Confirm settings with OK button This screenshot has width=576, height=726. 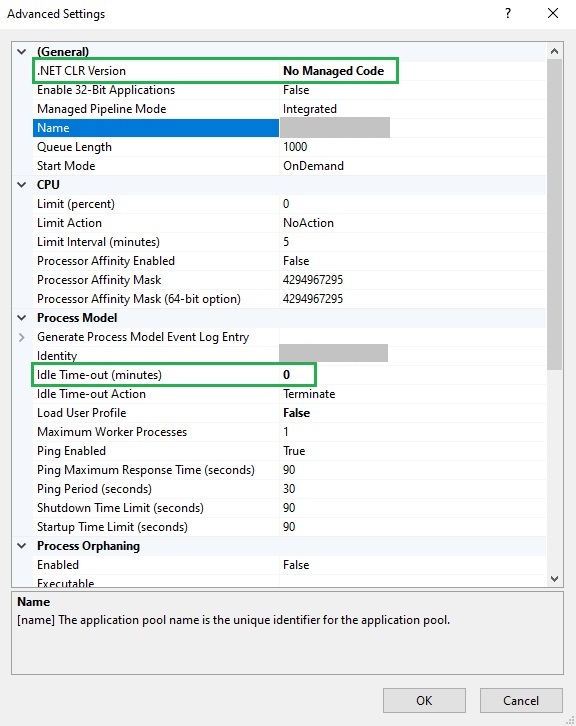424,701
